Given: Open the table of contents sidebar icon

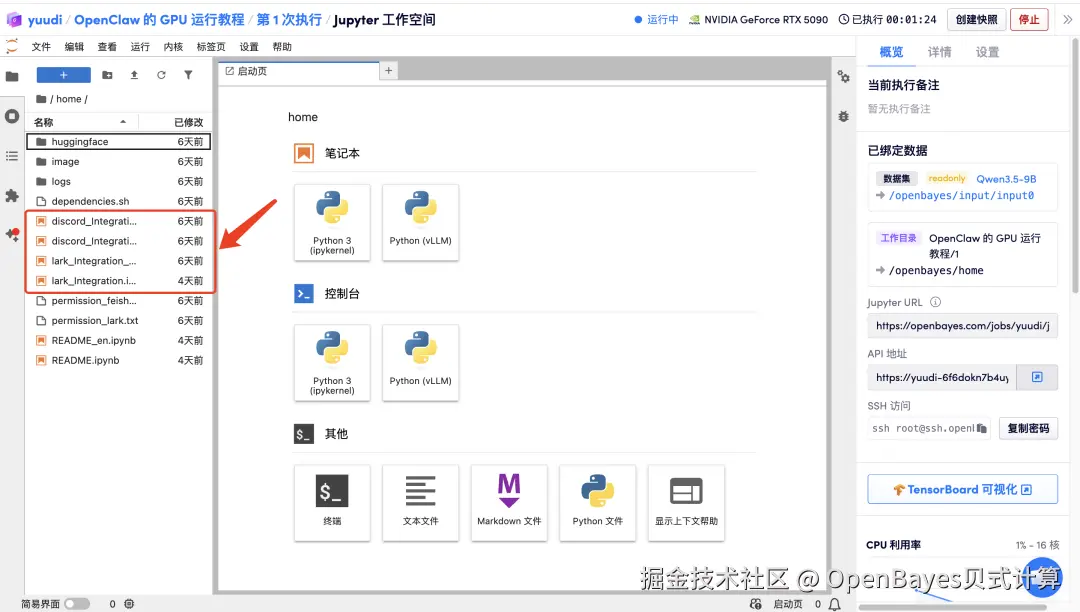Looking at the screenshot, I should click(x=12, y=156).
